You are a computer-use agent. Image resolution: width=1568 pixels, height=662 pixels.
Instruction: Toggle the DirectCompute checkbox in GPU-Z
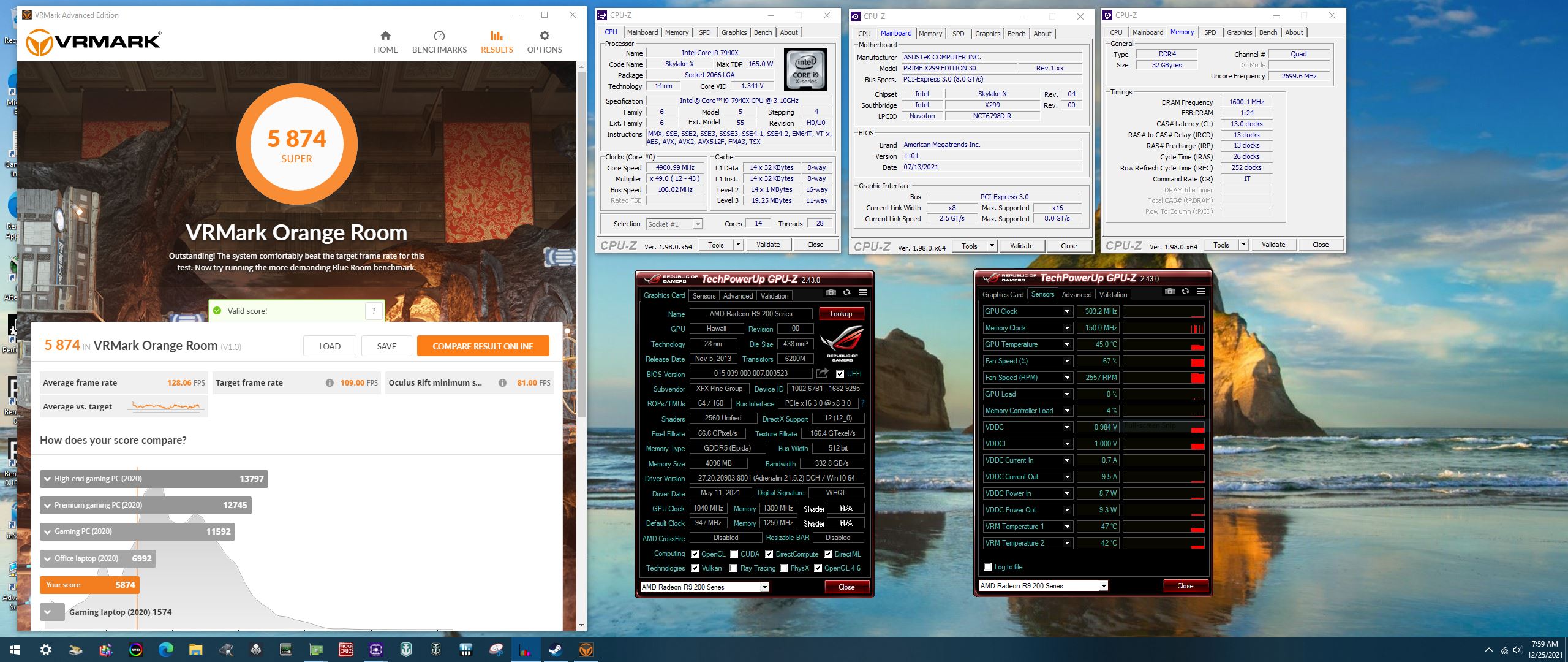coord(769,554)
